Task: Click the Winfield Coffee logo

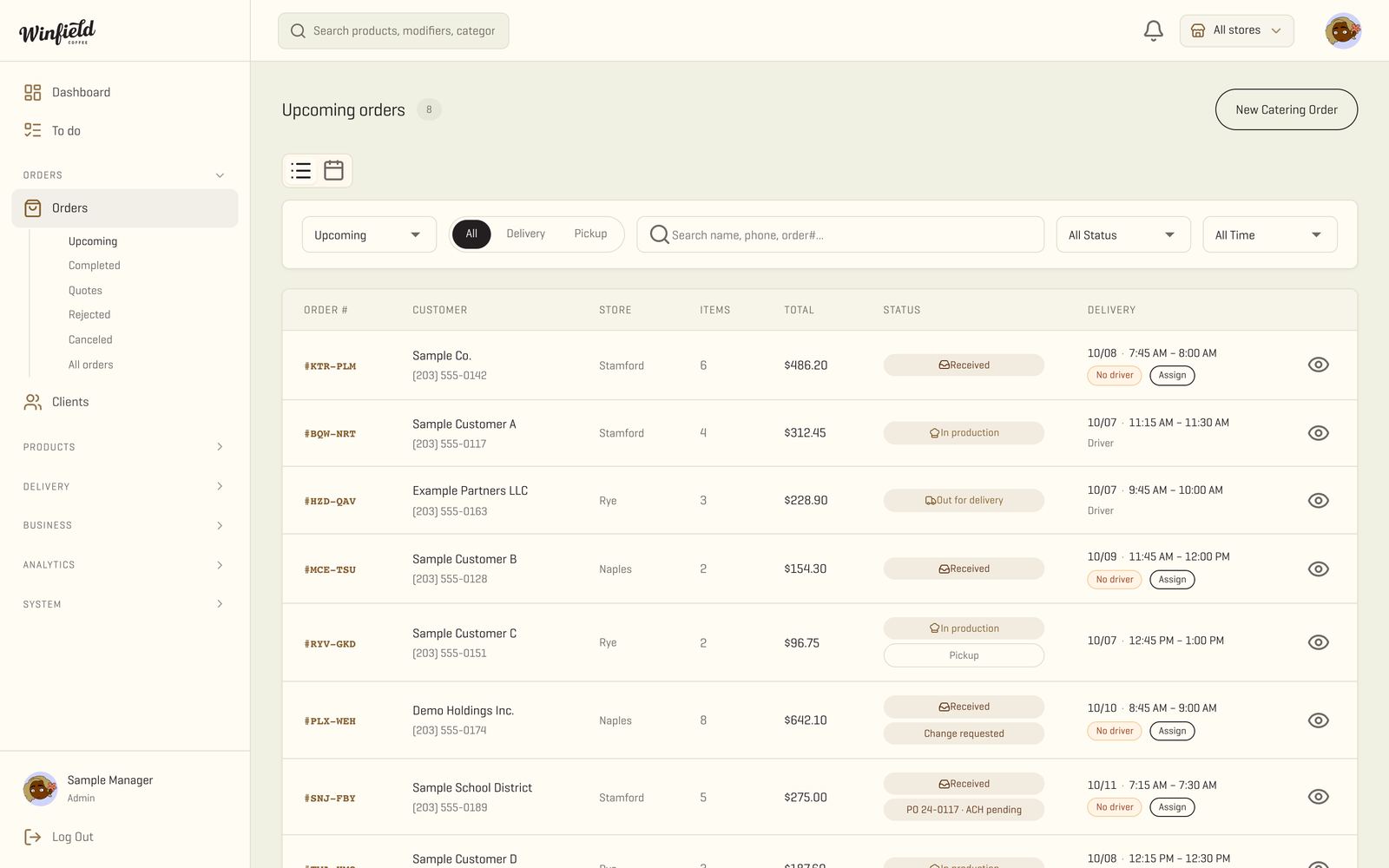Action: pyautogui.click(x=57, y=32)
